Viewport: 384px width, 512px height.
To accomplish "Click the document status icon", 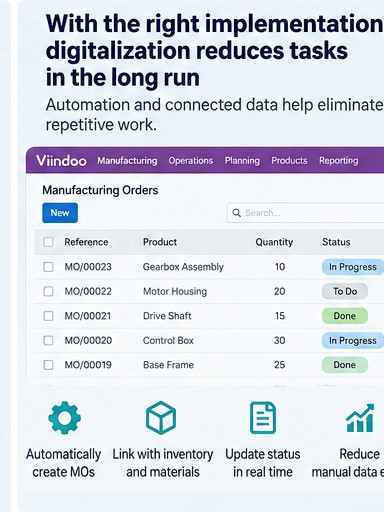I will (x=263, y=418).
